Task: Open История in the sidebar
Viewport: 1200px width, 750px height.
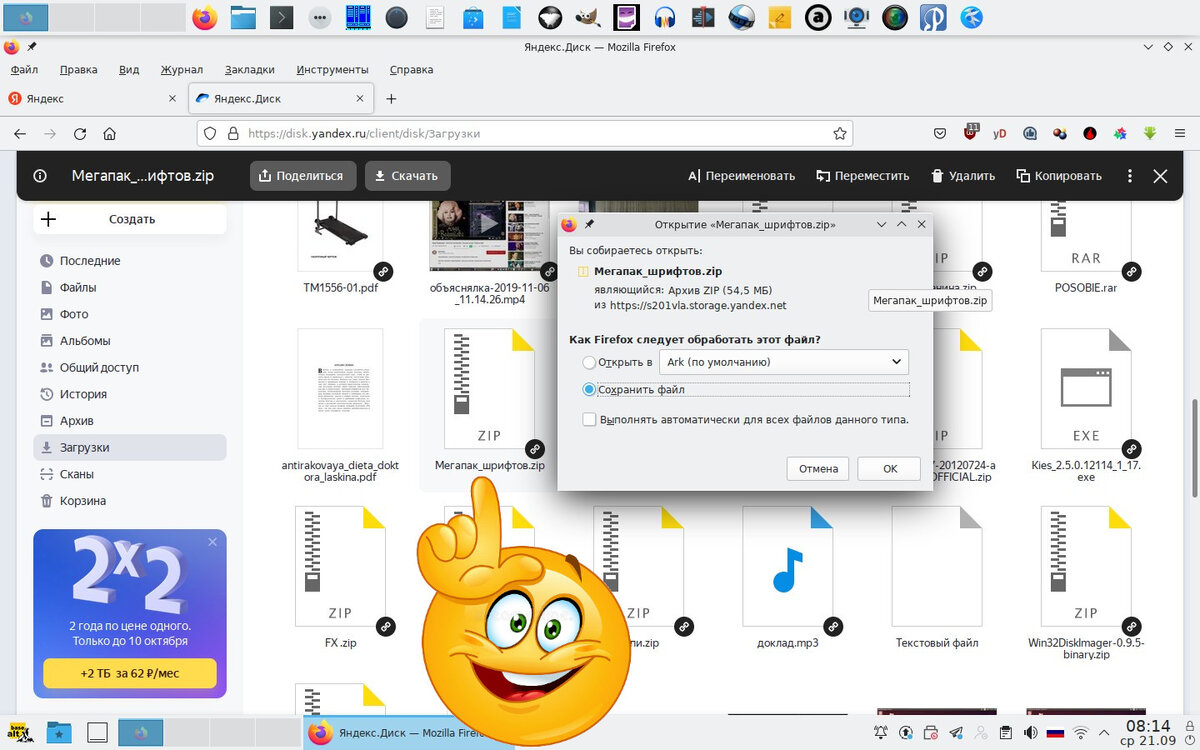Action: click(130, 394)
